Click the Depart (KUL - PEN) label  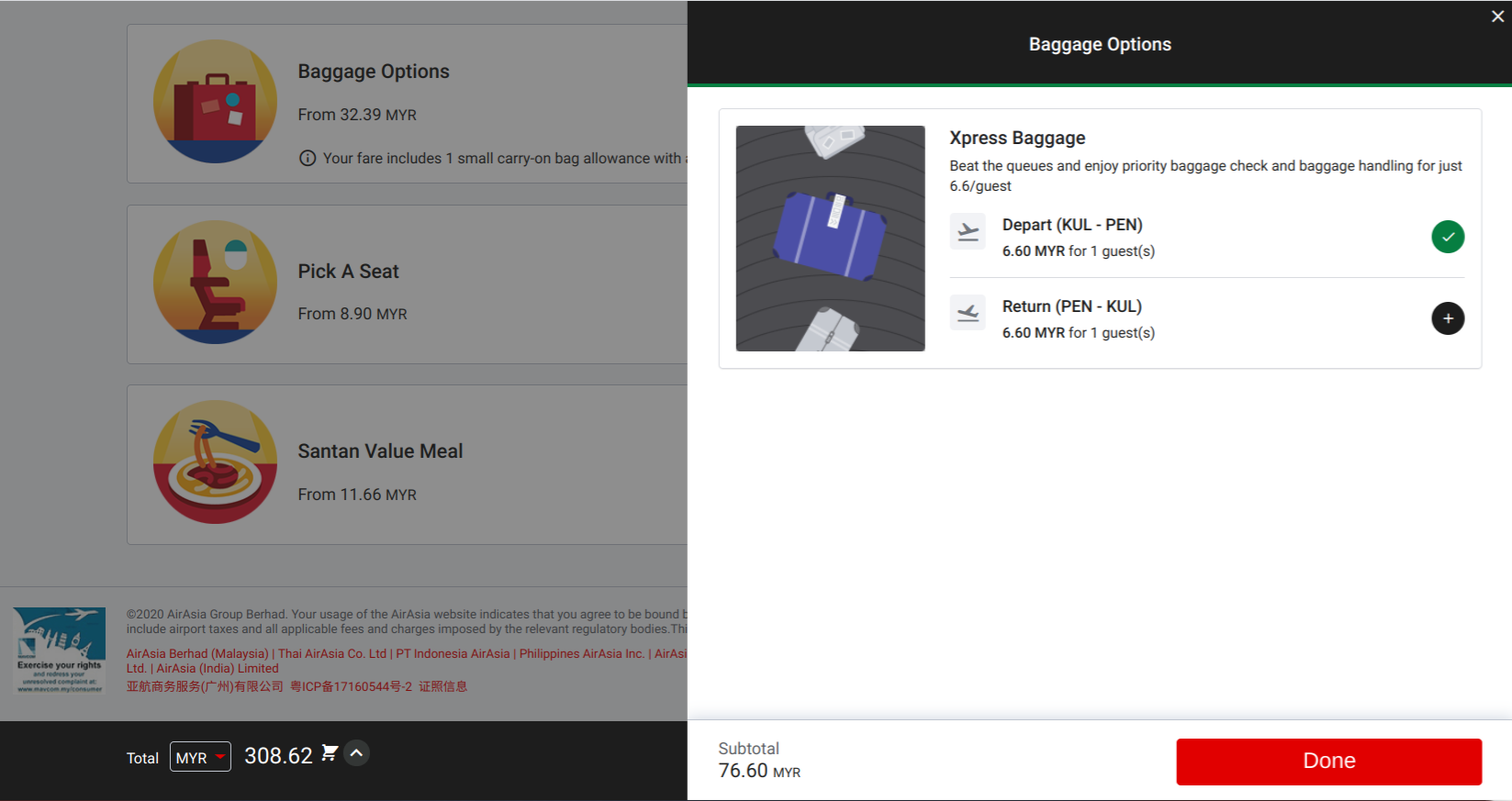click(x=1072, y=225)
